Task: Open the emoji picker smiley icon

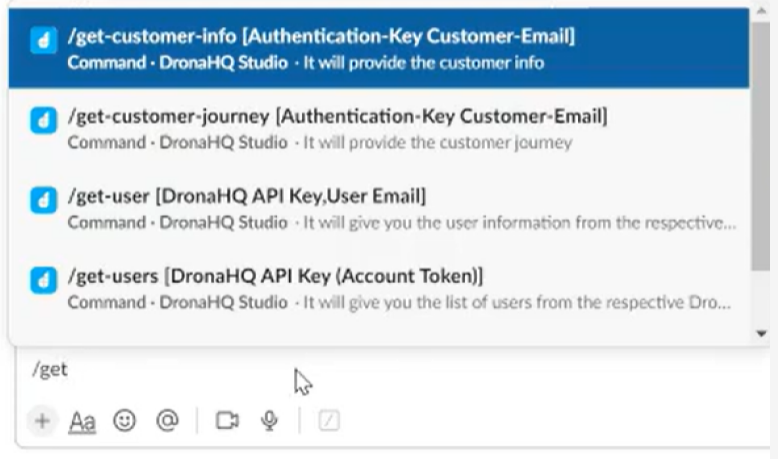Action: pyautogui.click(x=124, y=422)
